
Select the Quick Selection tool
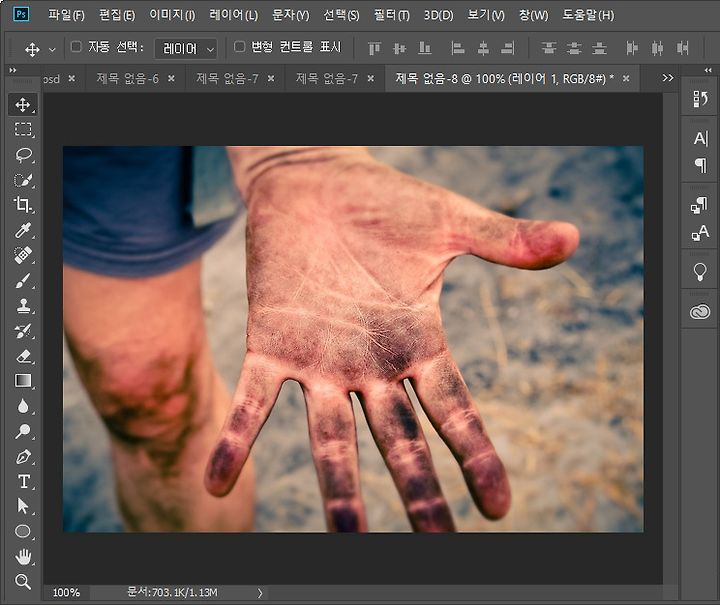(23, 180)
